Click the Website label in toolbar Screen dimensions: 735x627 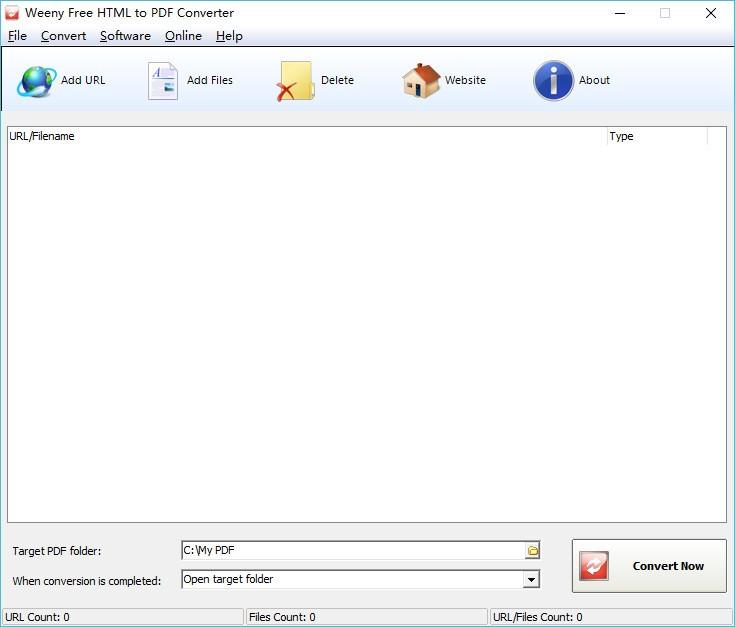click(x=465, y=80)
